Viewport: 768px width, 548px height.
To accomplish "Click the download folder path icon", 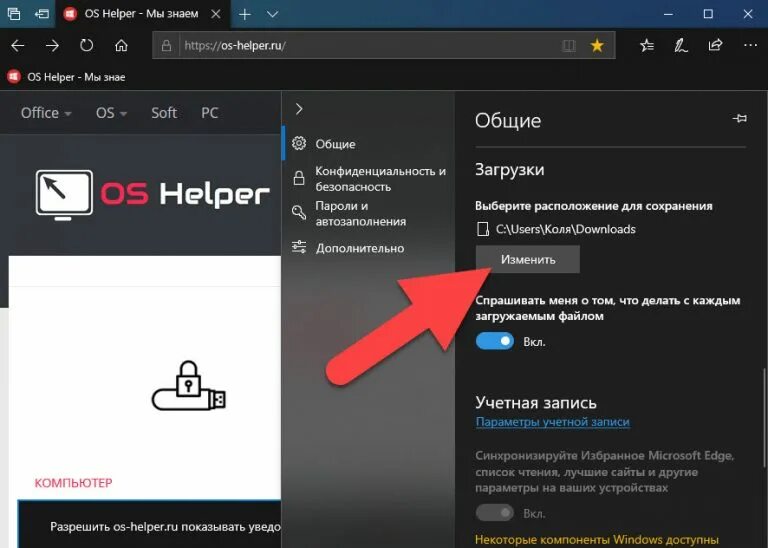I will 482,229.
